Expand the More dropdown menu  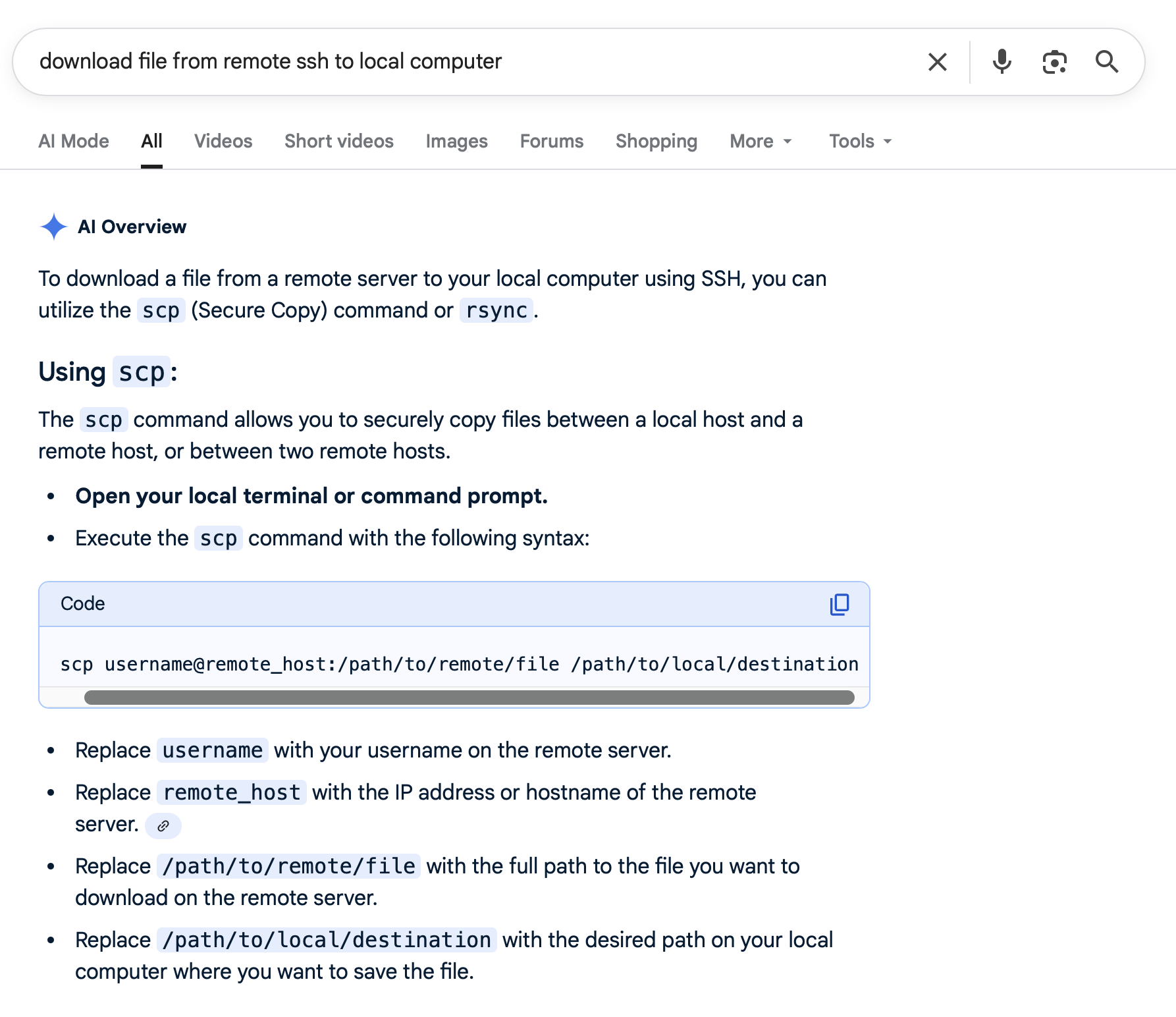coord(761,141)
